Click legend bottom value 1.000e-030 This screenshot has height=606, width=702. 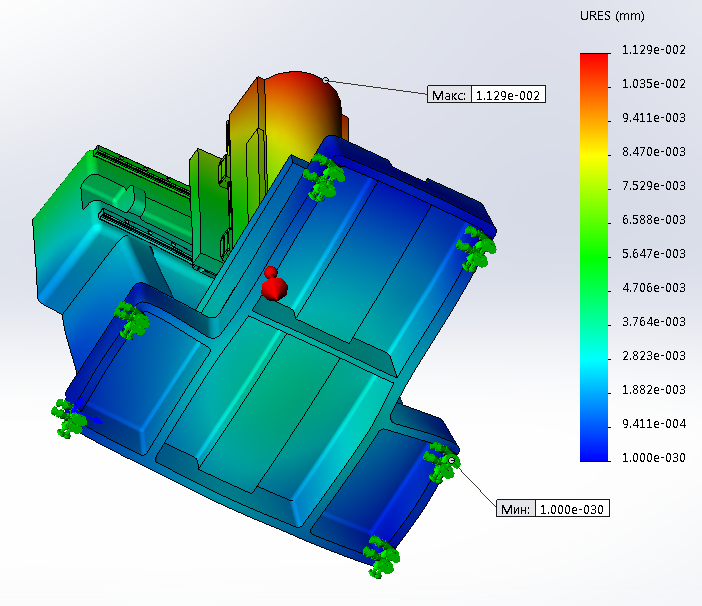654,458
